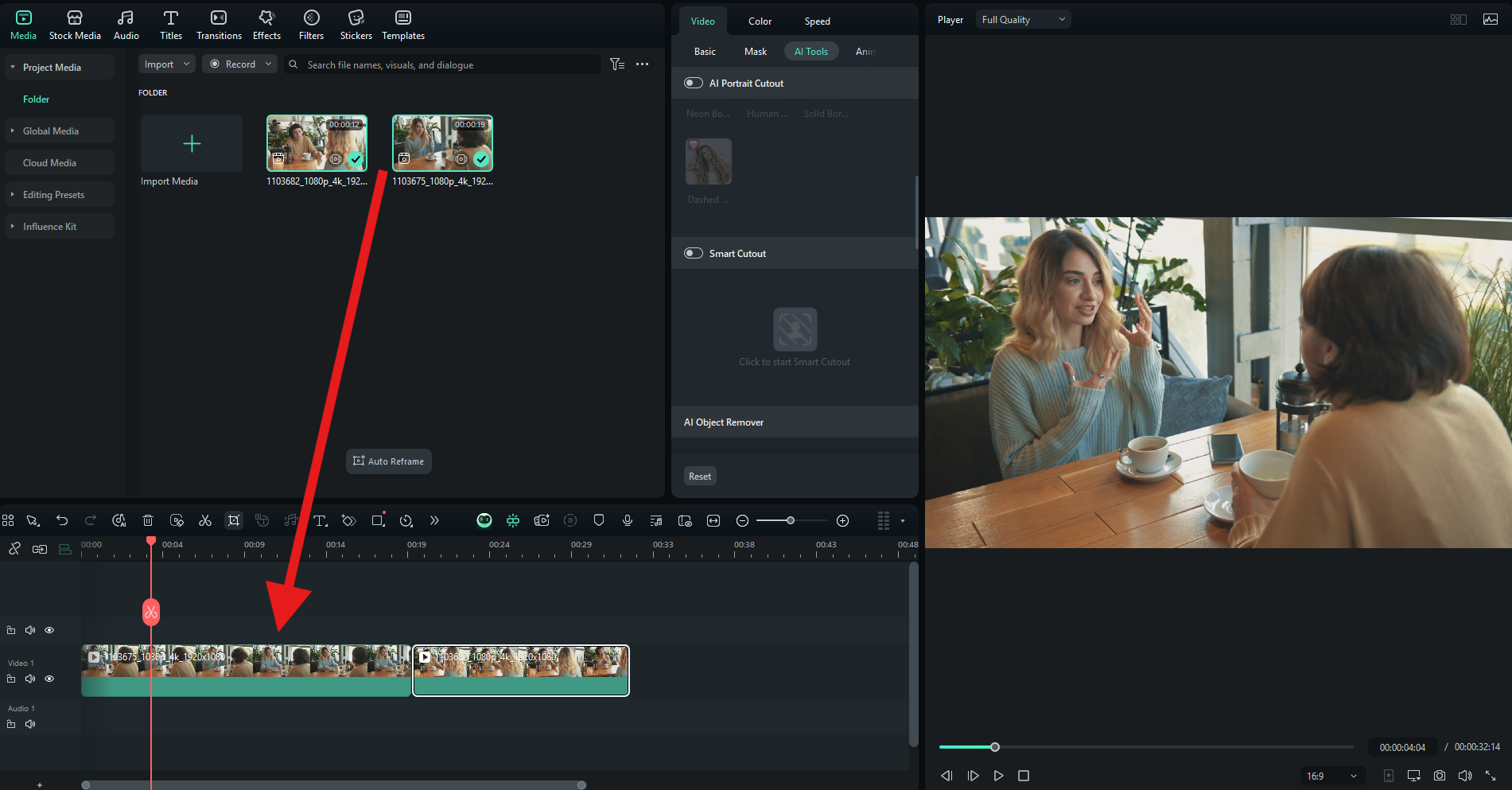Select the 1103675_1080p media thumbnail
The image size is (1512, 790).
pyautogui.click(x=442, y=143)
